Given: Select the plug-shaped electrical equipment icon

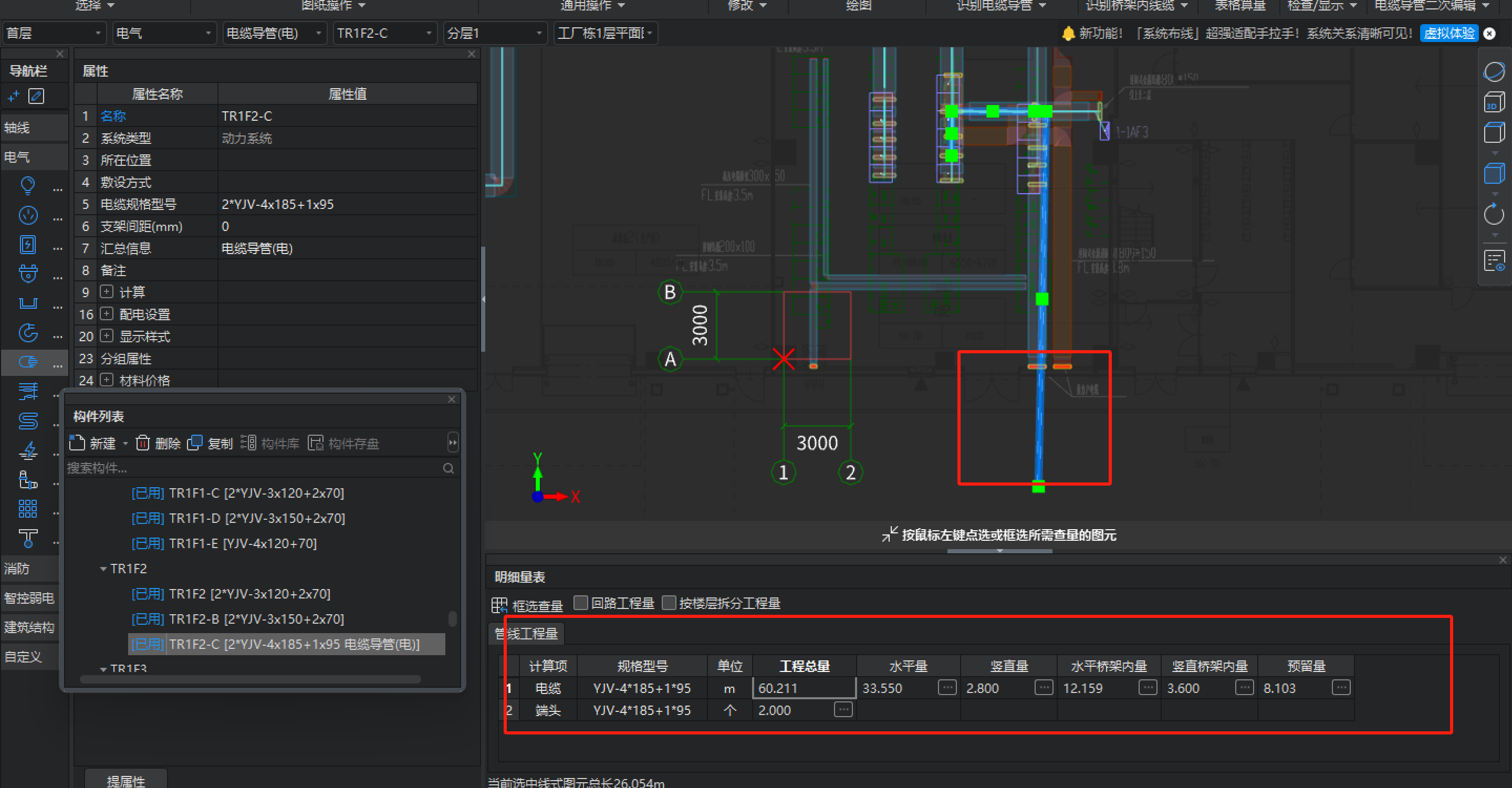Looking at the screenshot, I should coord(28,274).
